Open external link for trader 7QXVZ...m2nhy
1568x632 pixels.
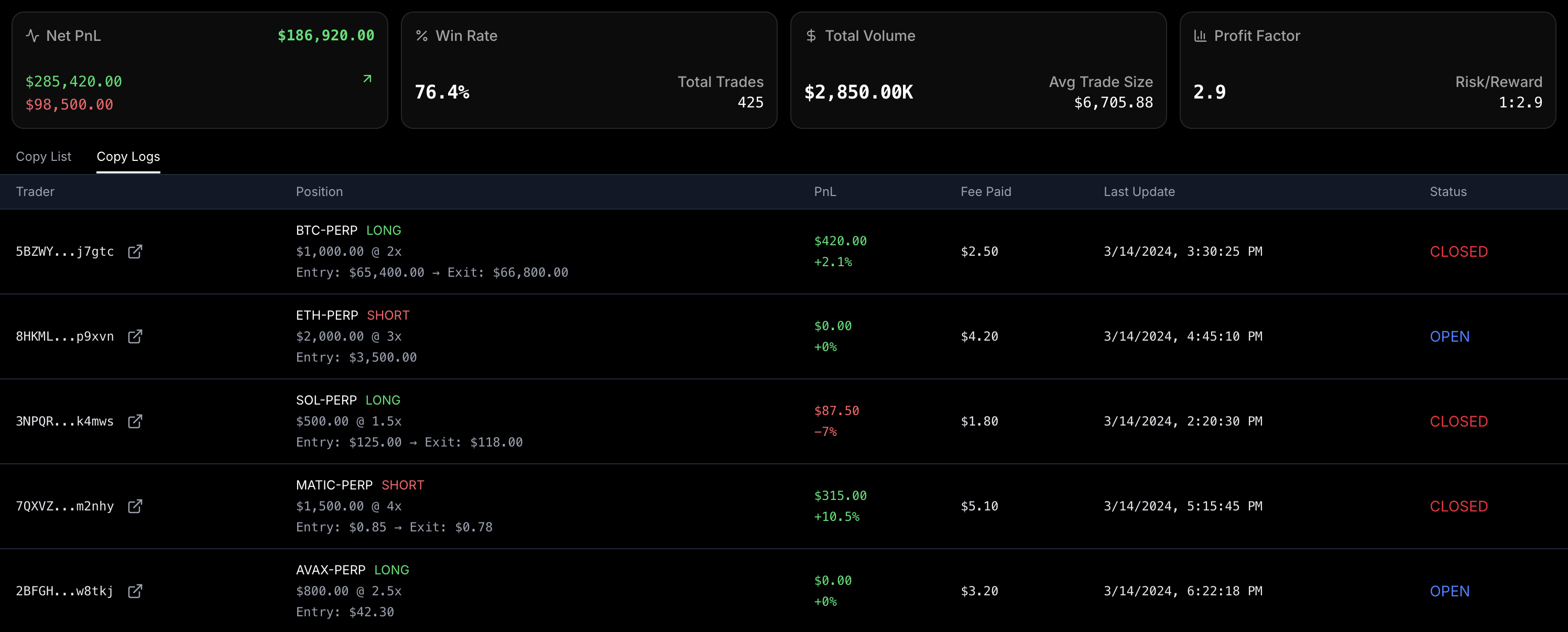pos(136,506)
